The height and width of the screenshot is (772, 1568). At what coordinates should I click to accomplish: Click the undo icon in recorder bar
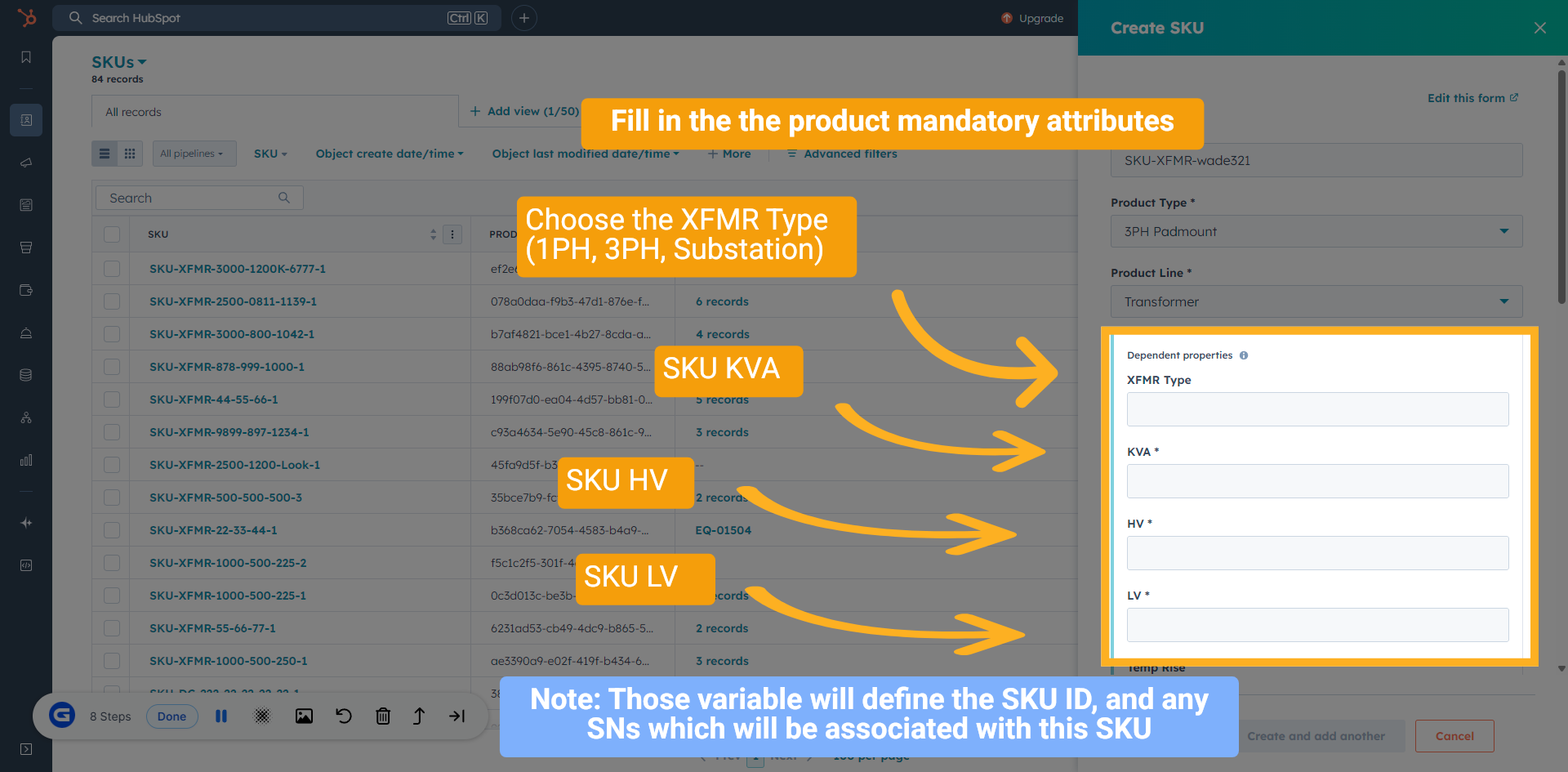point(344,716)
